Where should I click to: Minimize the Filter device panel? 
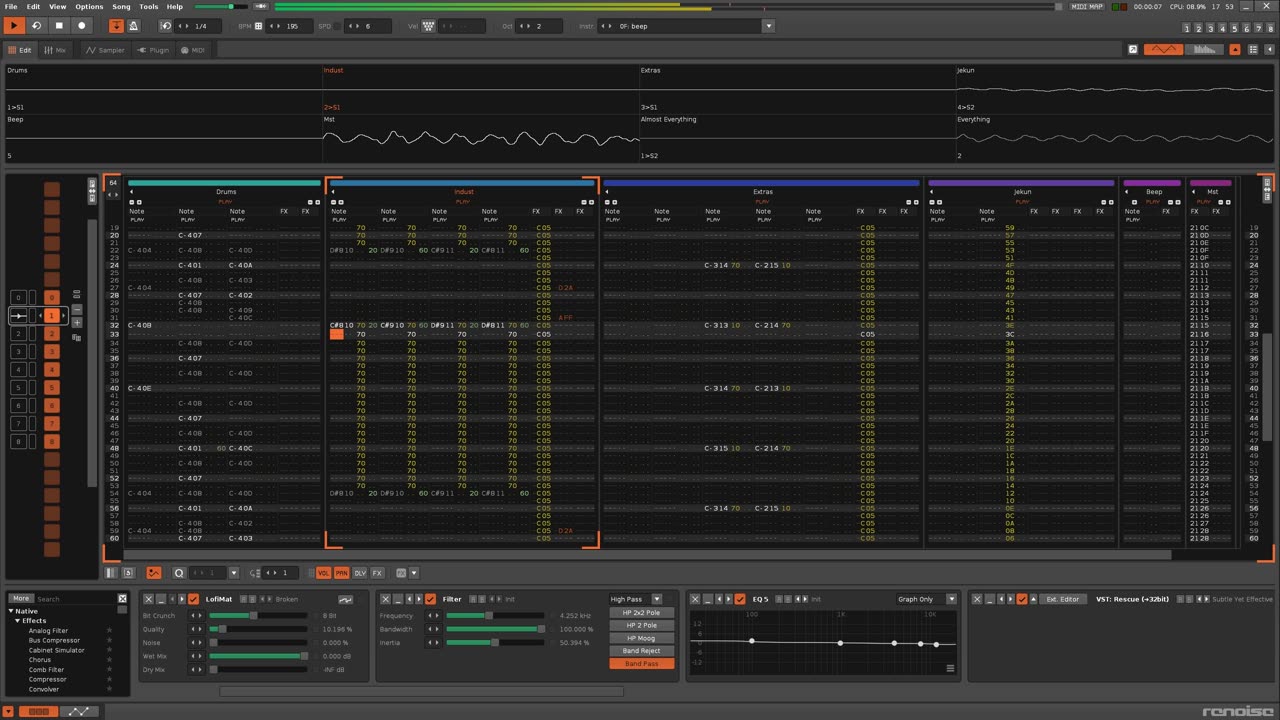pyautogui.click(x=398, y=599)
